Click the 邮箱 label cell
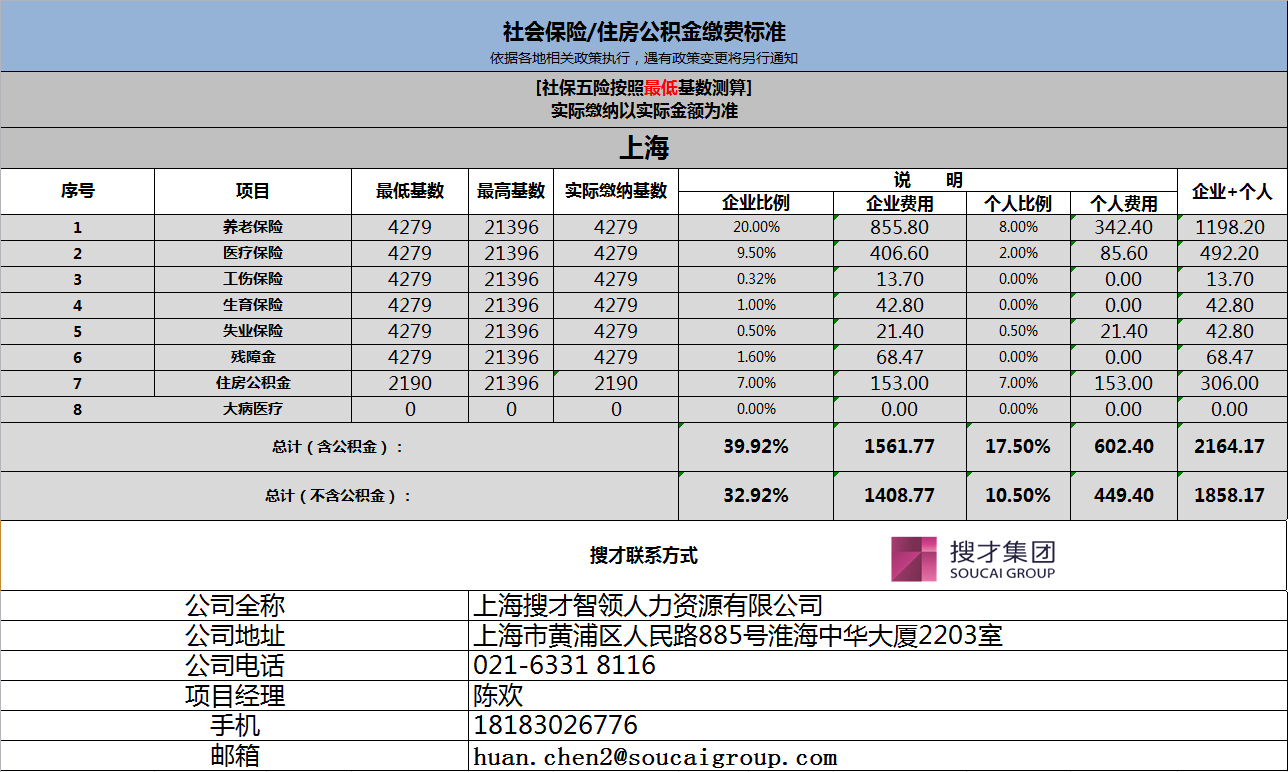The height and width of the screenshot is (772, 1288). (x=235, y=756)
